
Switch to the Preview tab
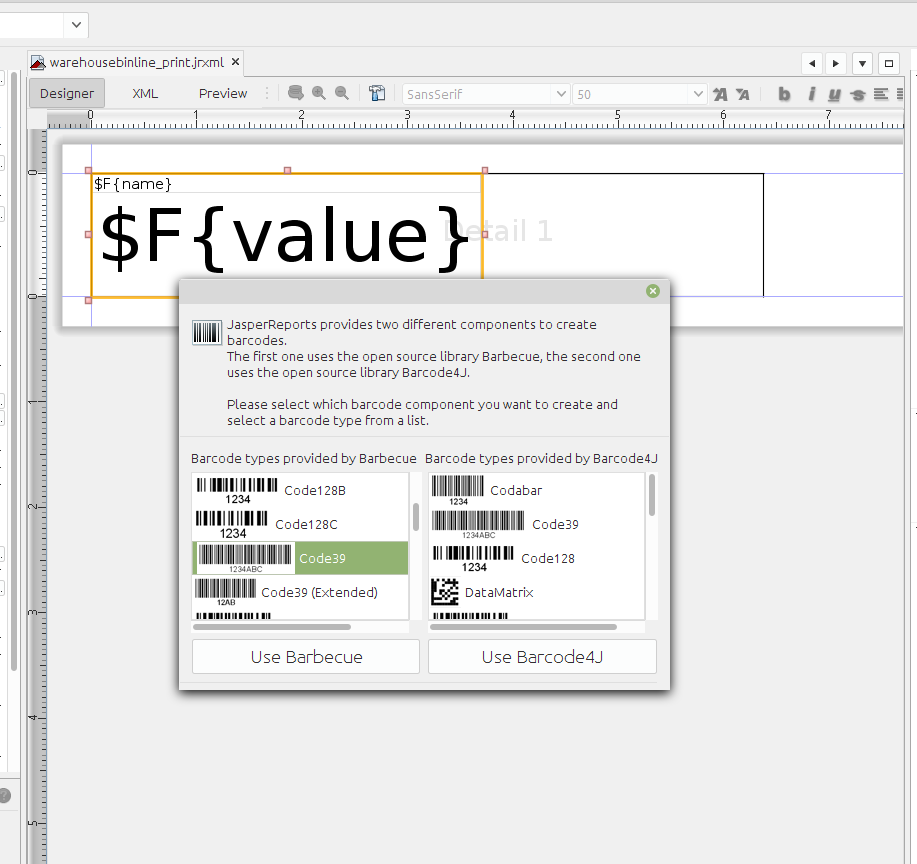[223, 94]
